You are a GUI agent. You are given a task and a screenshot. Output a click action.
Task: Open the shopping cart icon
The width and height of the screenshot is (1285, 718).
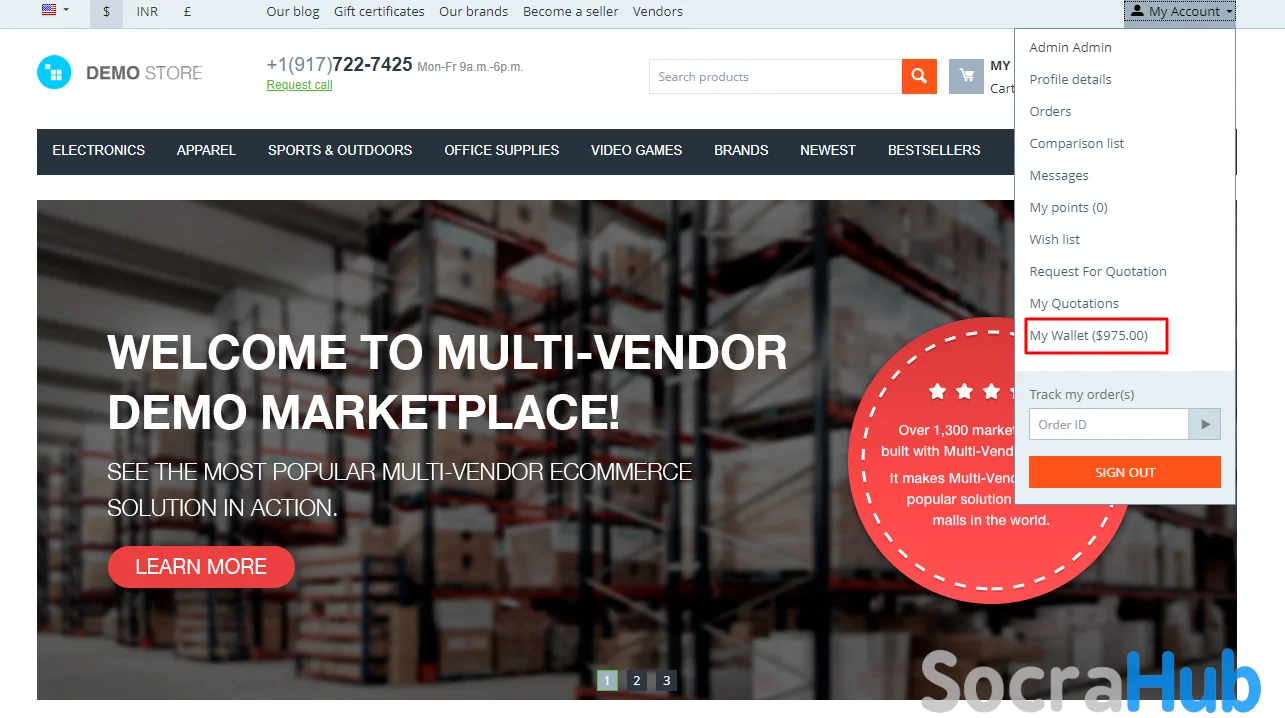[966, 77]
